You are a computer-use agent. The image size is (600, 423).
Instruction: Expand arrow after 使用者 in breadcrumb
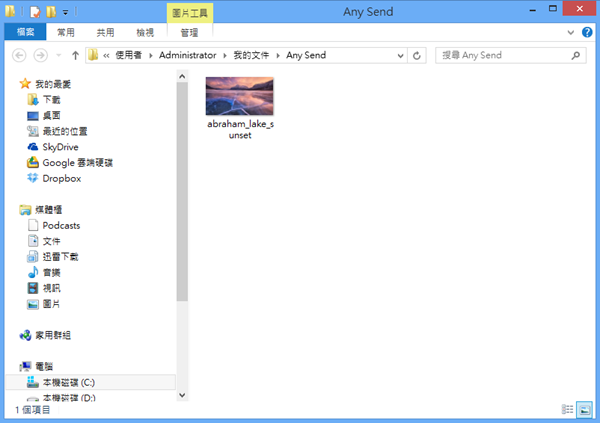(x=151, y=56)
